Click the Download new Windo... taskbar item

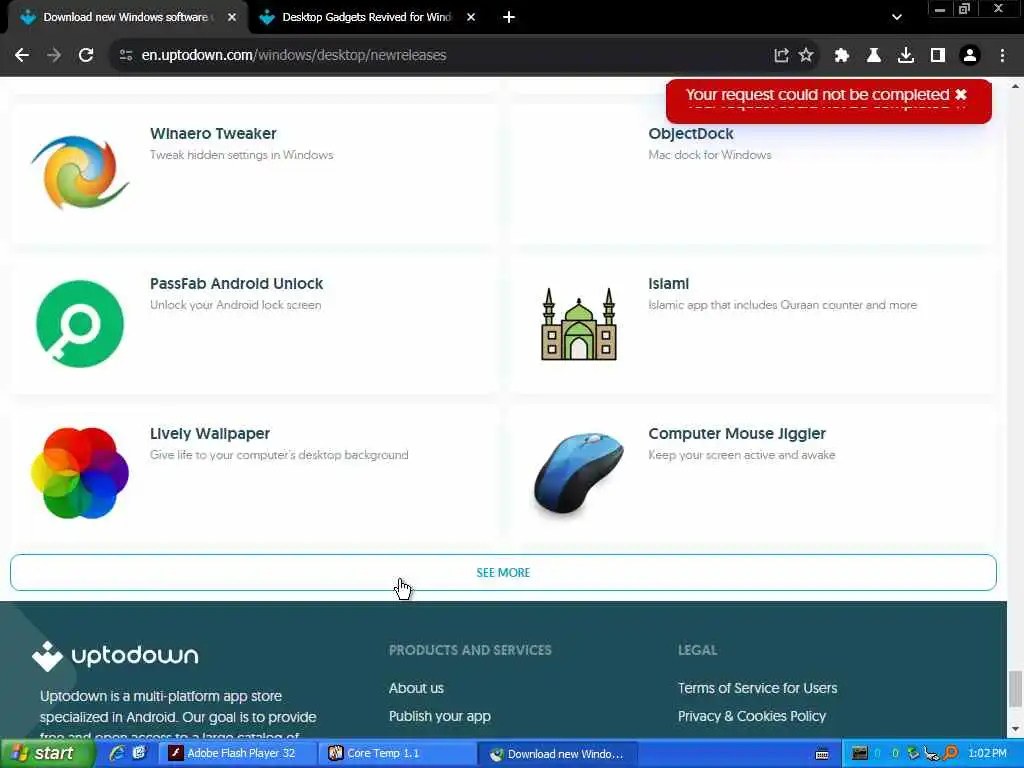point(556,754)
